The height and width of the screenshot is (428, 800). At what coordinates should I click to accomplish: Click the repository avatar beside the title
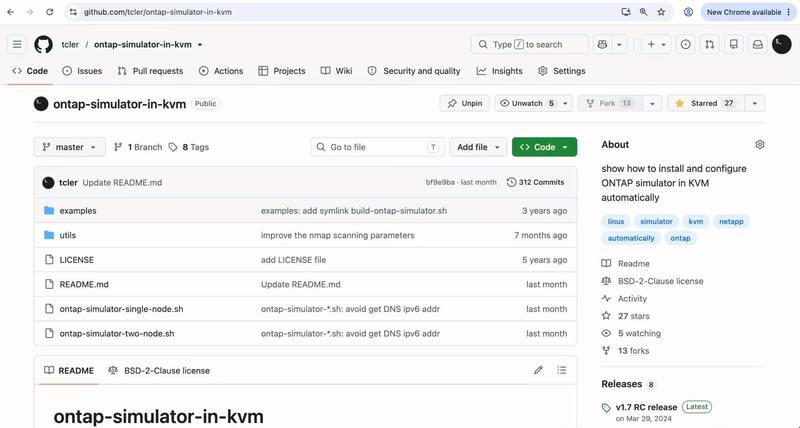41,104
